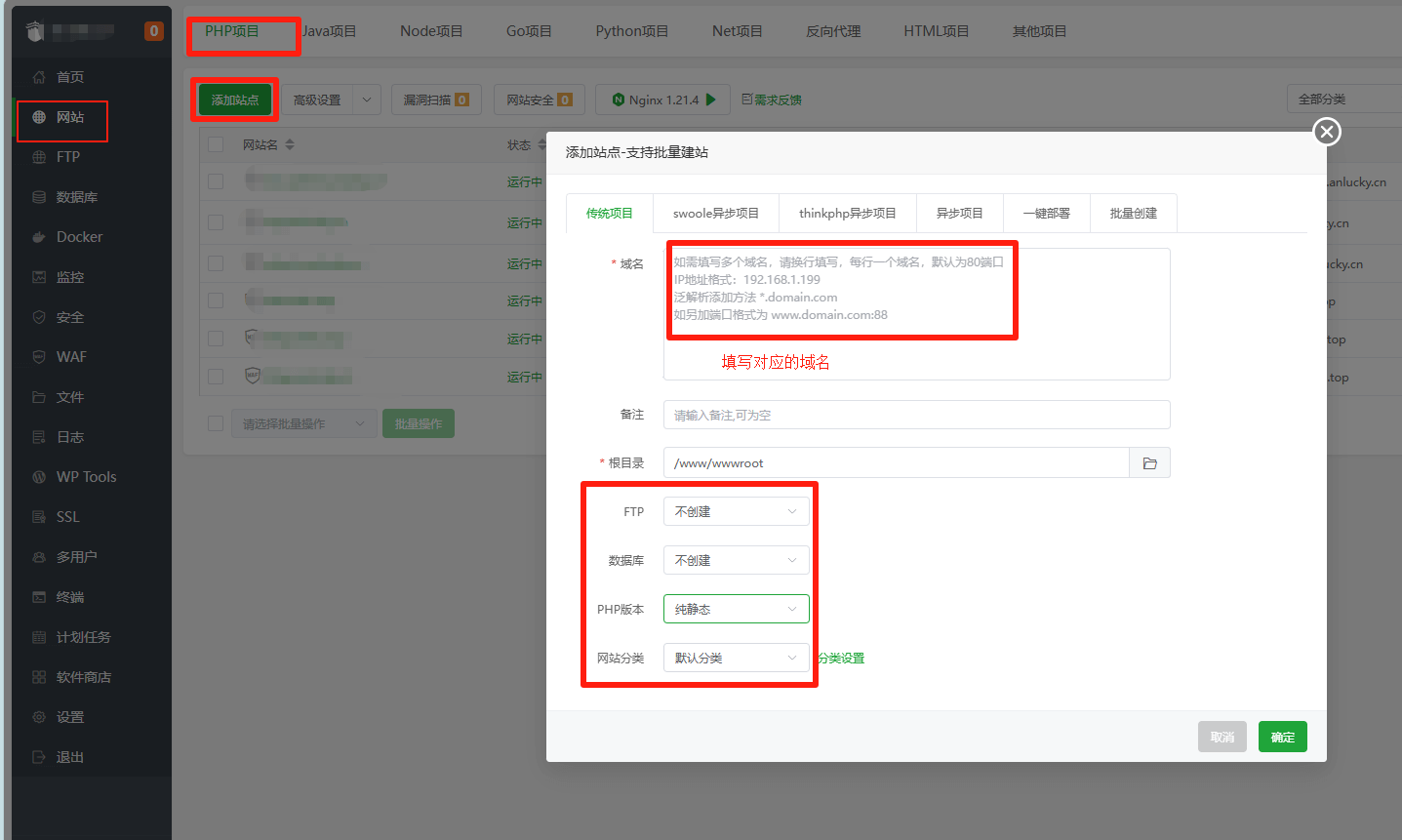
Task: Check the fourth website row checkbox
Action: point(216,300)
